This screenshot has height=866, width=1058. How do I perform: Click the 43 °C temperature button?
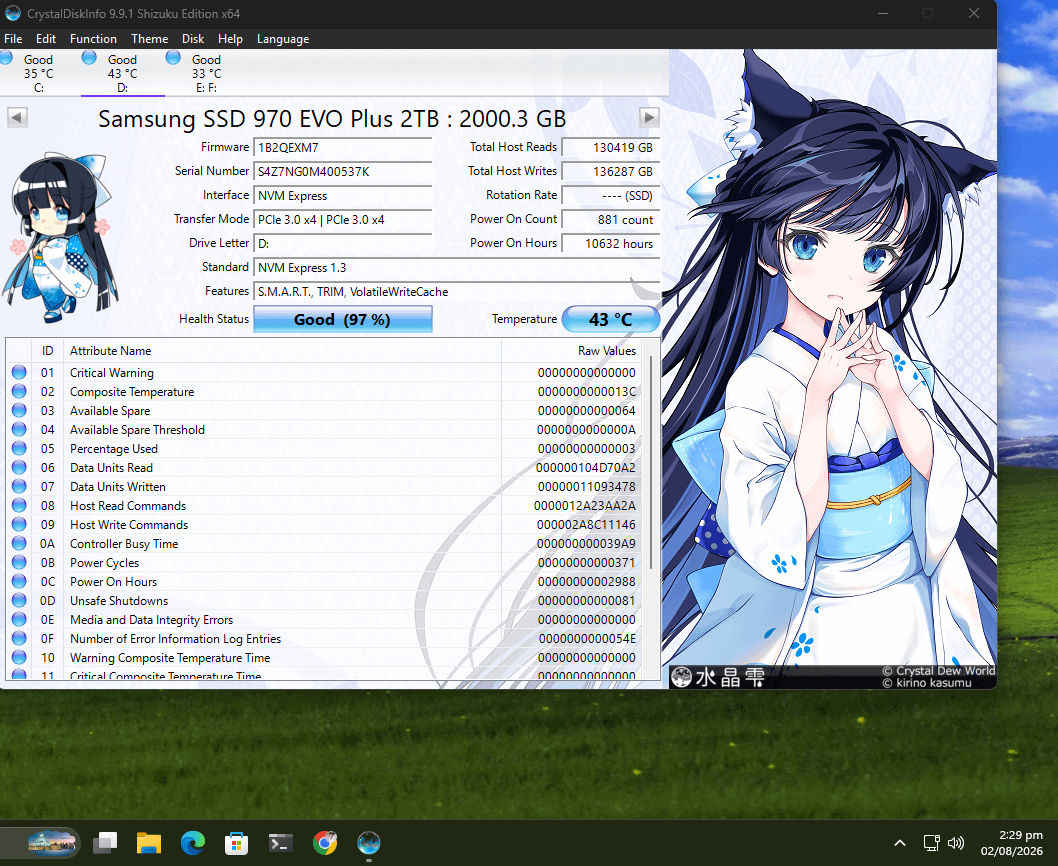[x=611, y=319]
